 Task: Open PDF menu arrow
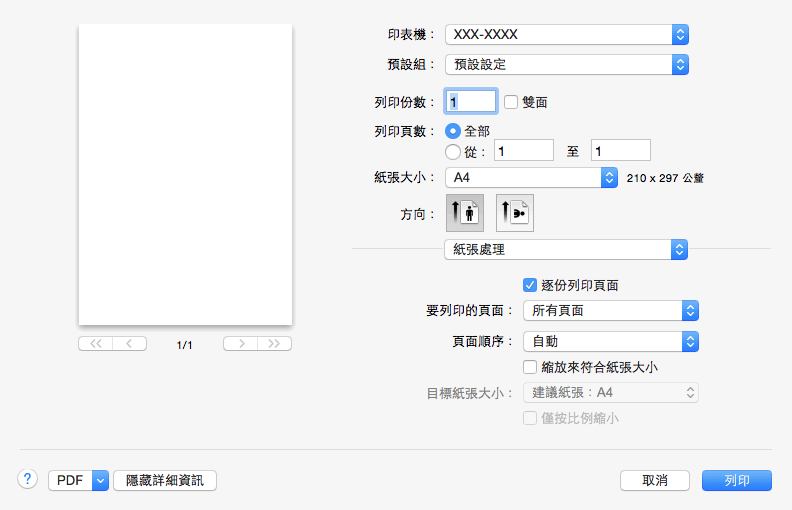(x=101, y=481)
